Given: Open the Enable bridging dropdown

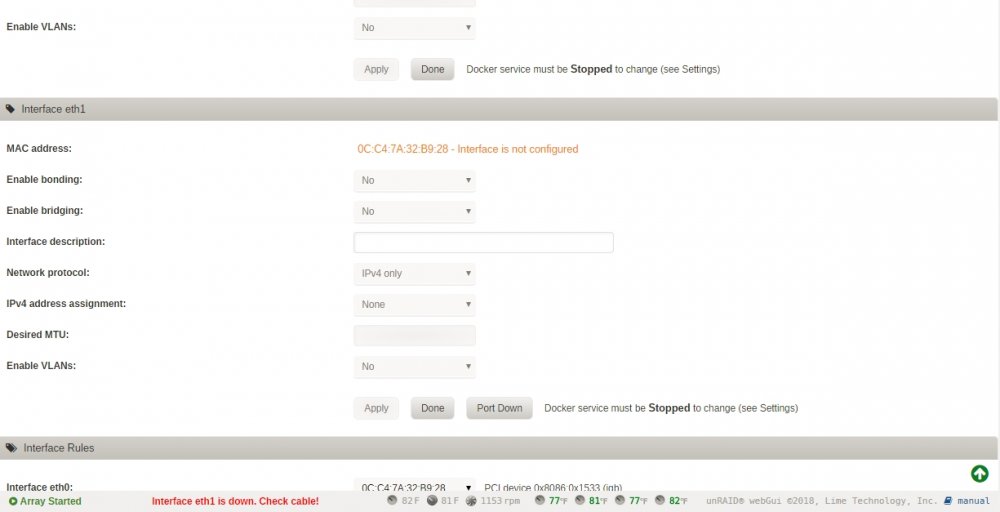Looking at the screenshot, I should [415, 211].
